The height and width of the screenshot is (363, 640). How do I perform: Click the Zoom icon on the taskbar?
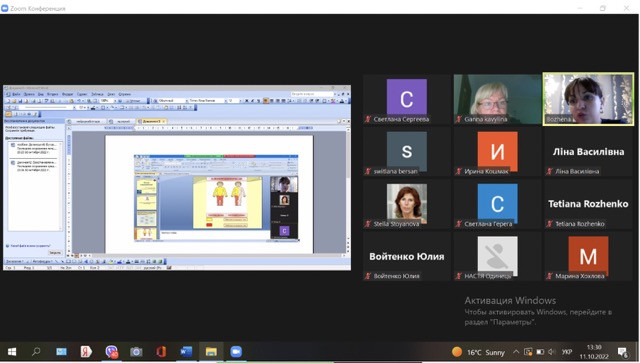236,352
